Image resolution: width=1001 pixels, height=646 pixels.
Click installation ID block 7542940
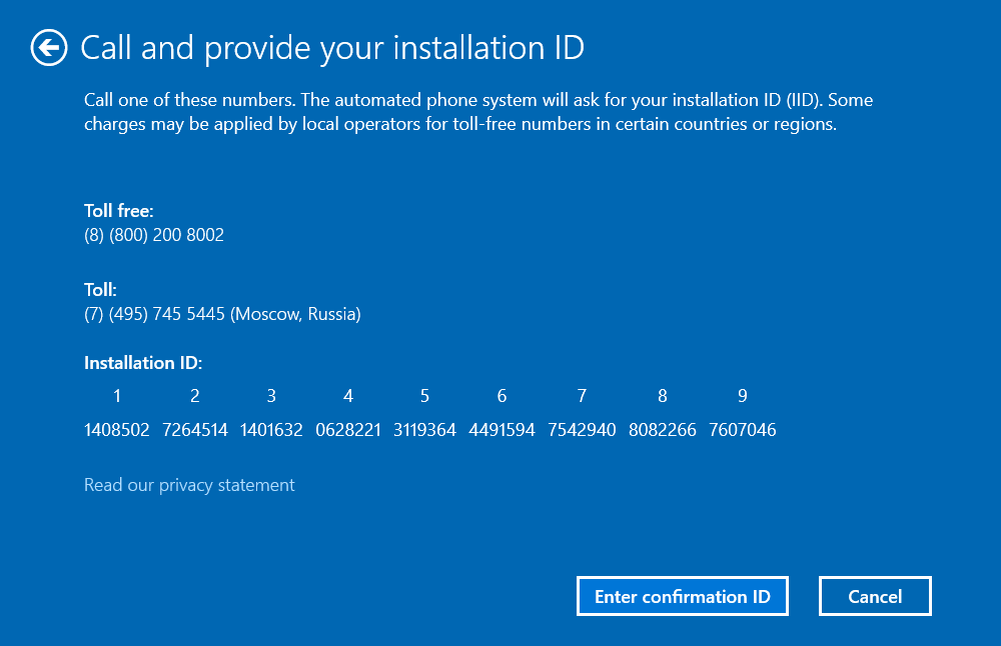(x=582, y=430)
